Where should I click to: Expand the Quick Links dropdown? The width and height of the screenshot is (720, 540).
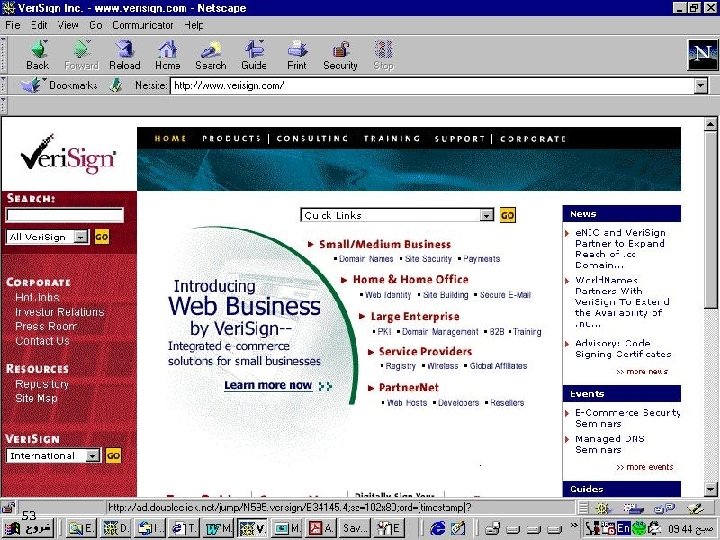[486, 215]
